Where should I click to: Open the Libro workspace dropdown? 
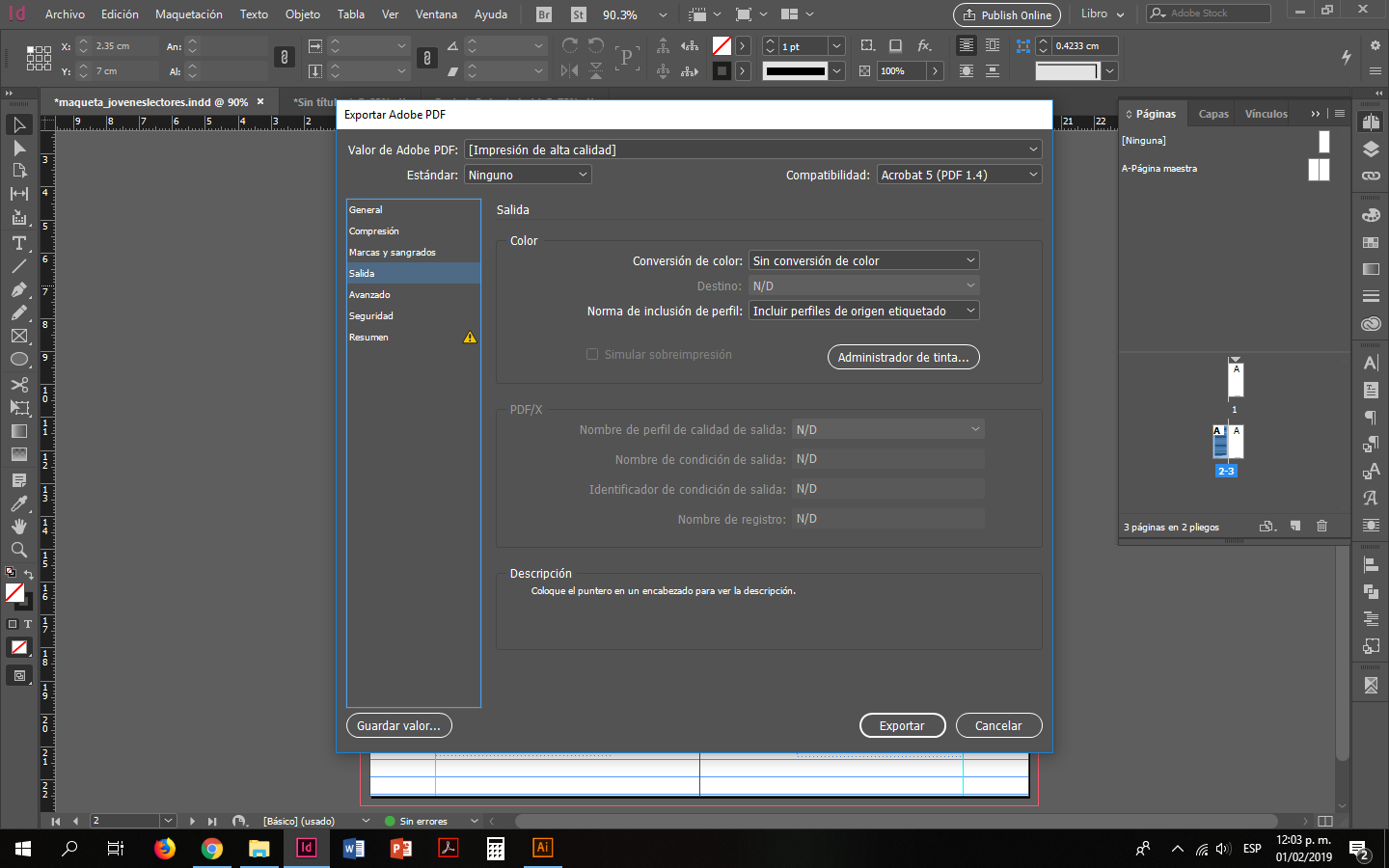click(x=1103, y=14)
